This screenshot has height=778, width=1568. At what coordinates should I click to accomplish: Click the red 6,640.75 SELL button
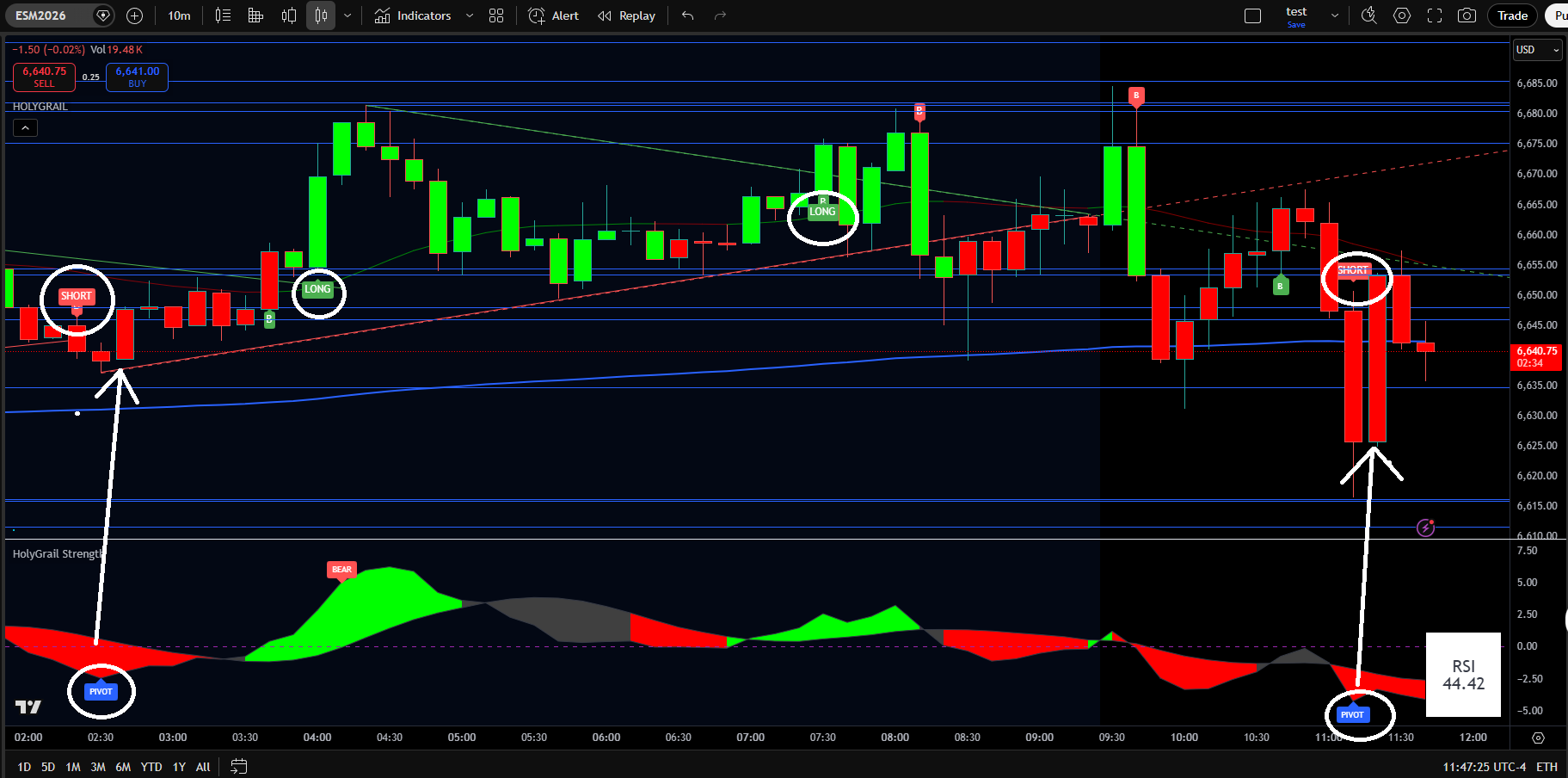(x=44, y=77)
